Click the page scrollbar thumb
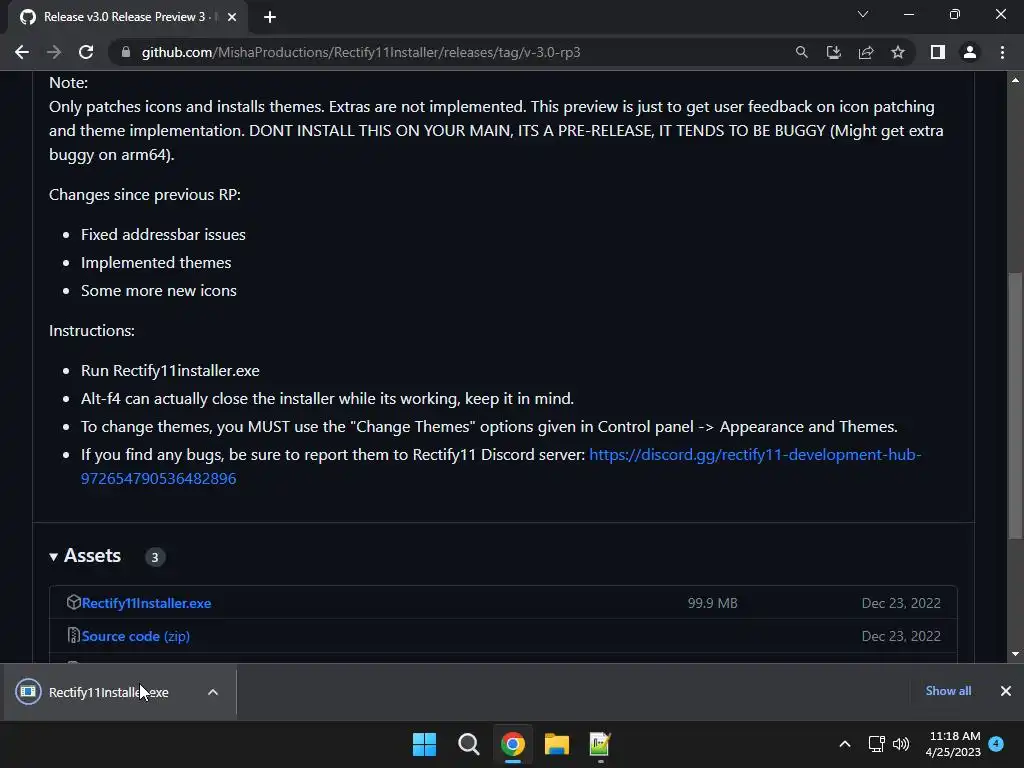Image resolution: width=1024 pixels, height=768 pixels. (x=1015, y=405)
